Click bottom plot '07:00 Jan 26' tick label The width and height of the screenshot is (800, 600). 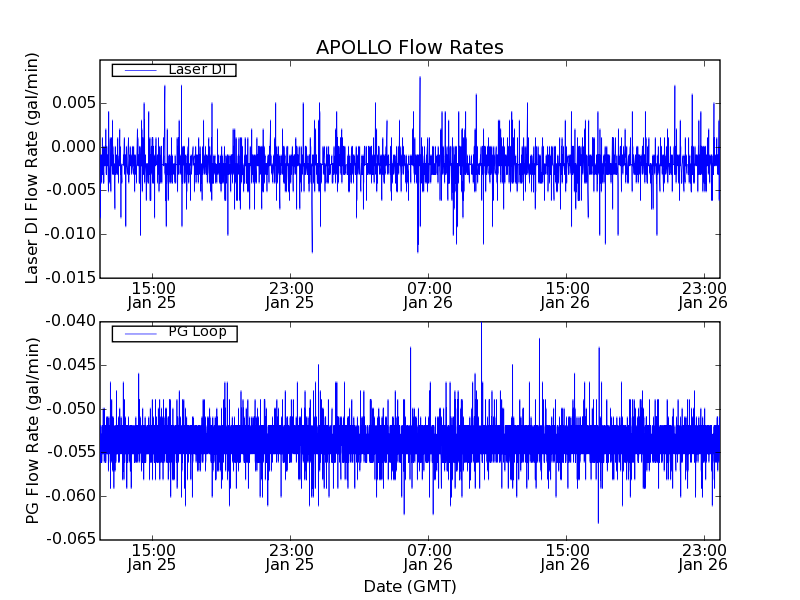[428, 558]
